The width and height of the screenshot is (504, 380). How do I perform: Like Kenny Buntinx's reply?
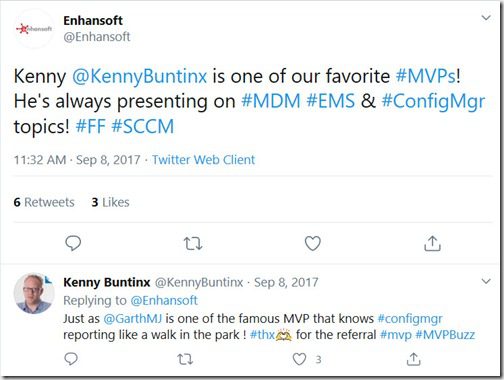tap(299, 359)
